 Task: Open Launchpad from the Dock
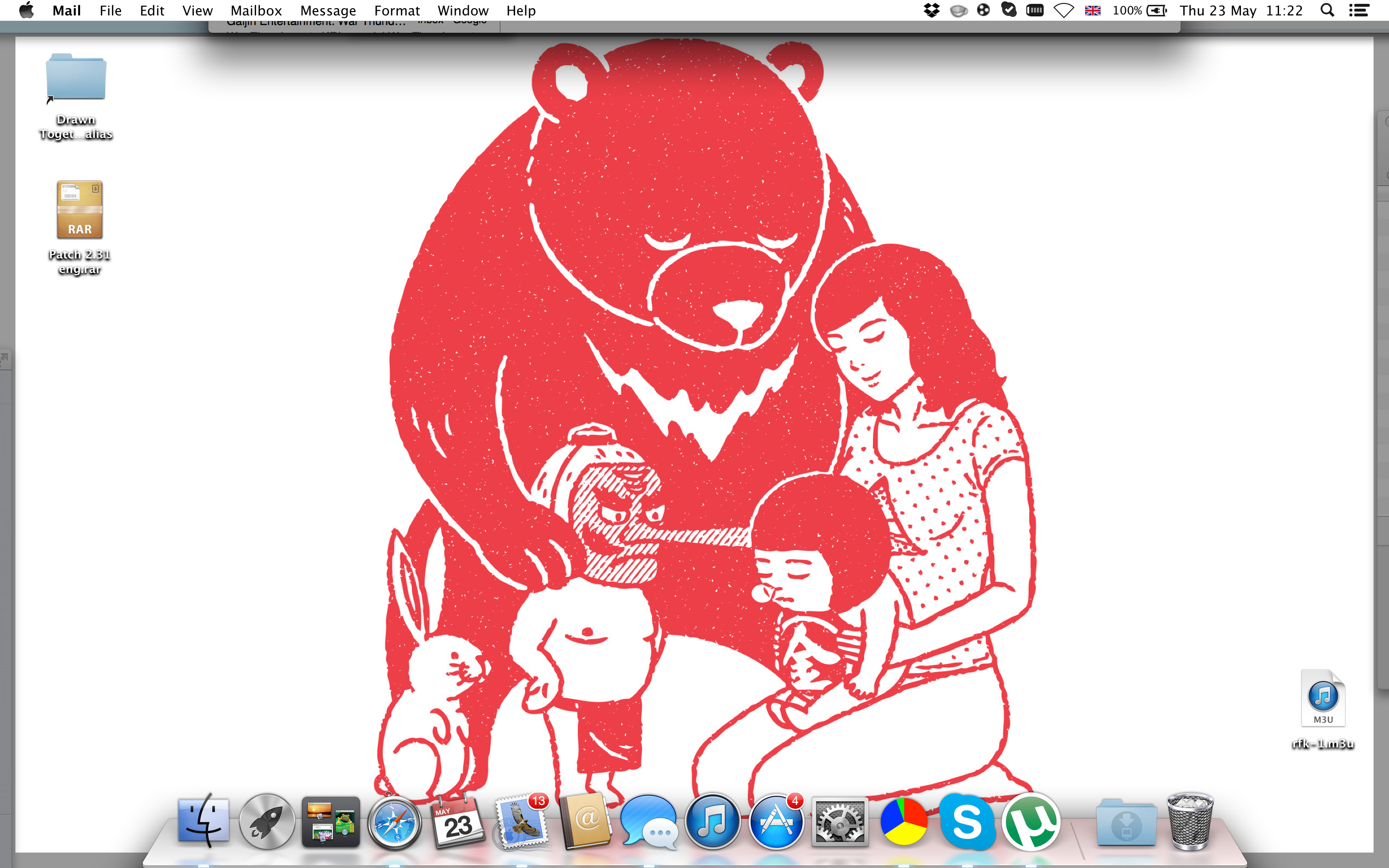tap(267, 822)
